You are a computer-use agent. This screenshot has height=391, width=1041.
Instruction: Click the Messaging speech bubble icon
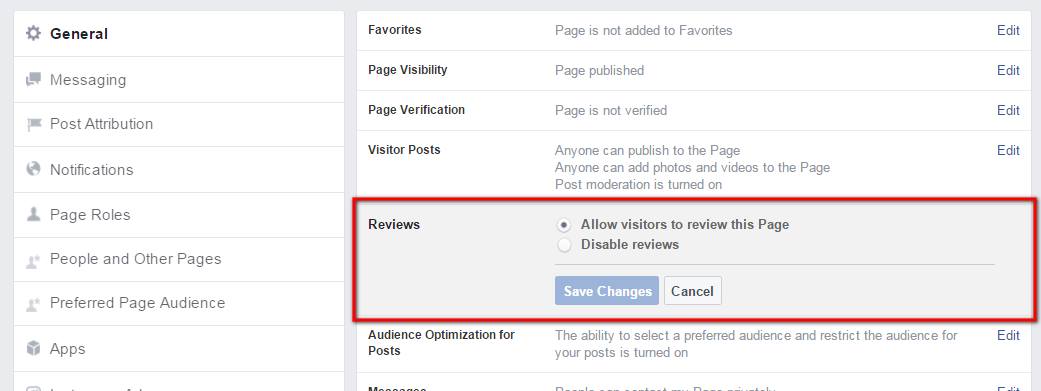tap(33, 80)
